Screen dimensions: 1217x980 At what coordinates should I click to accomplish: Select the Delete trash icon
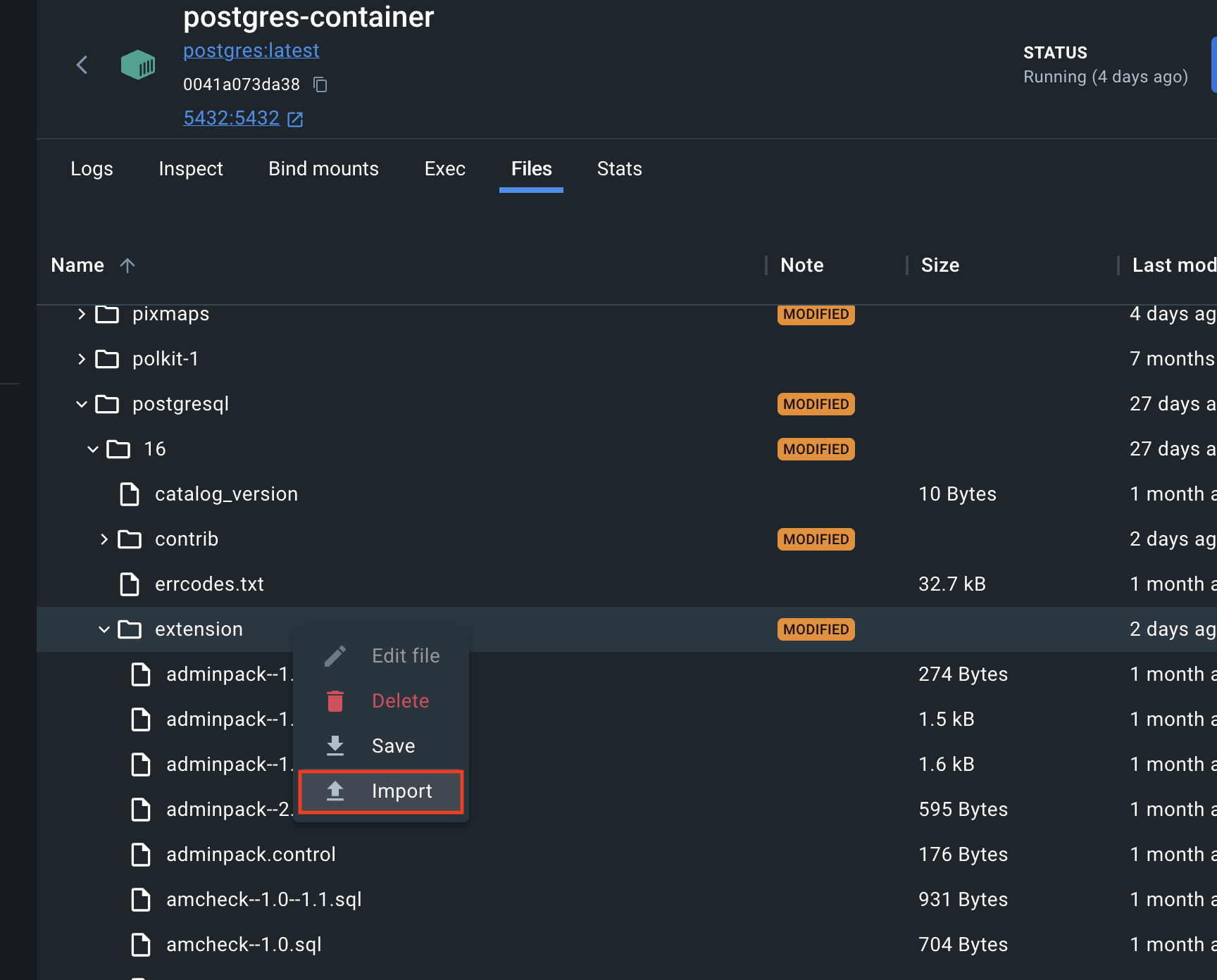click(335, 701)
